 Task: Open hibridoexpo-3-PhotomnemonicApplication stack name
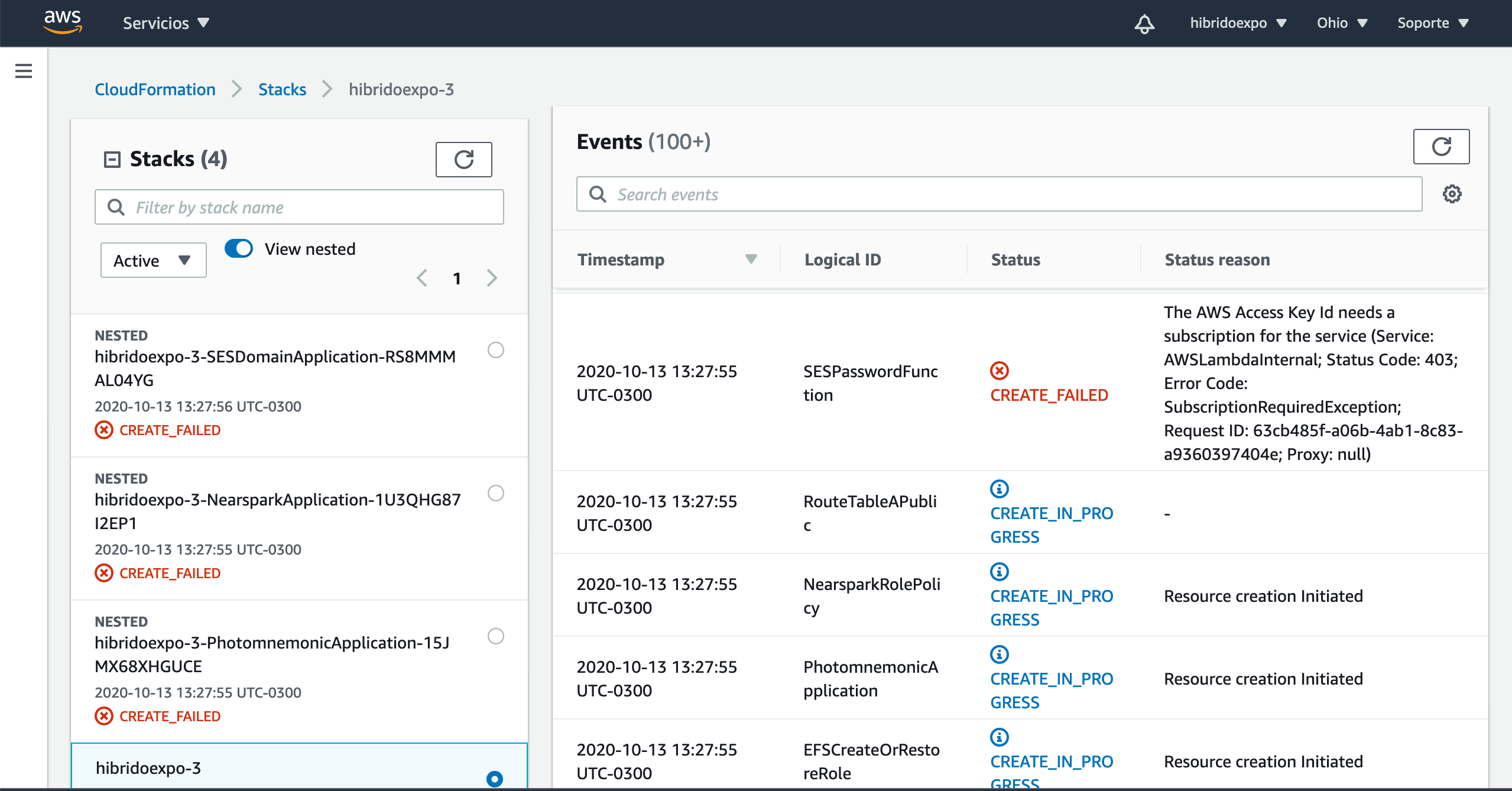[x=272, y=654]
